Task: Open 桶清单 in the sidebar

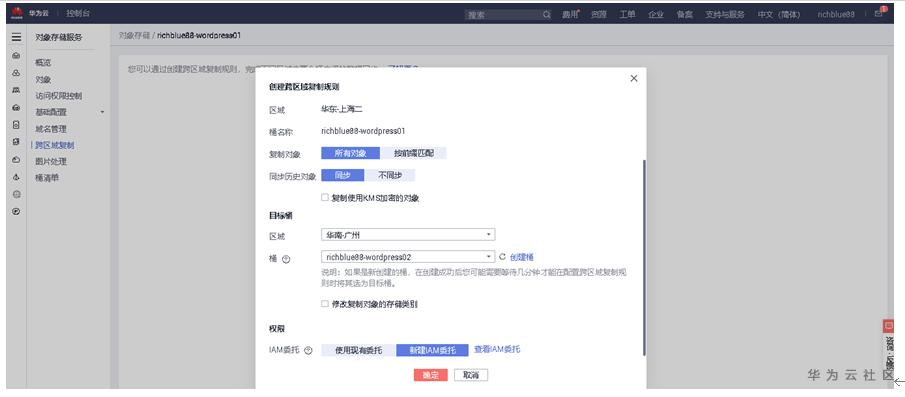Action: [x=47, y=178]
